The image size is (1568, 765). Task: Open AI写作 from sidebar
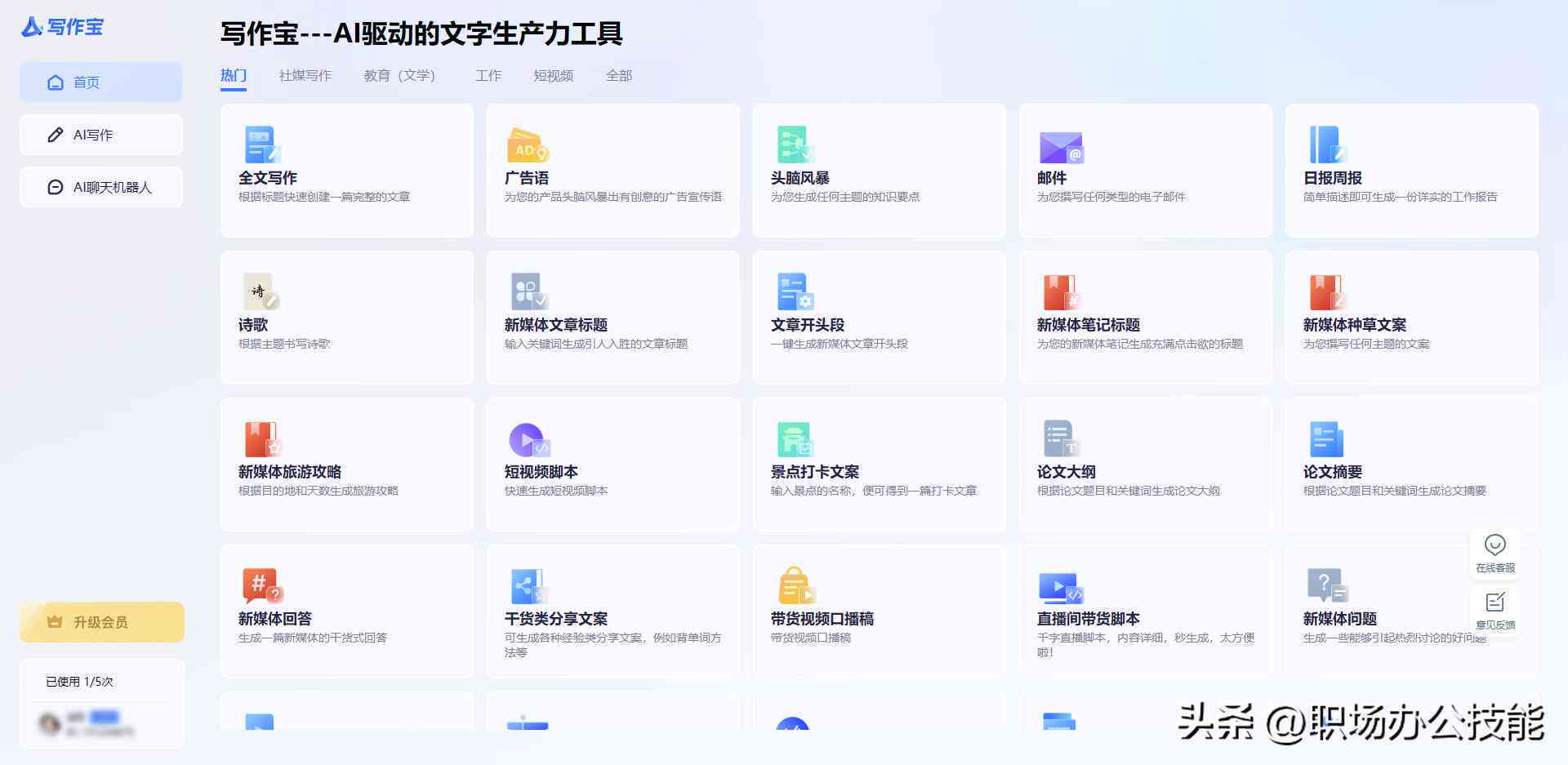101,135
